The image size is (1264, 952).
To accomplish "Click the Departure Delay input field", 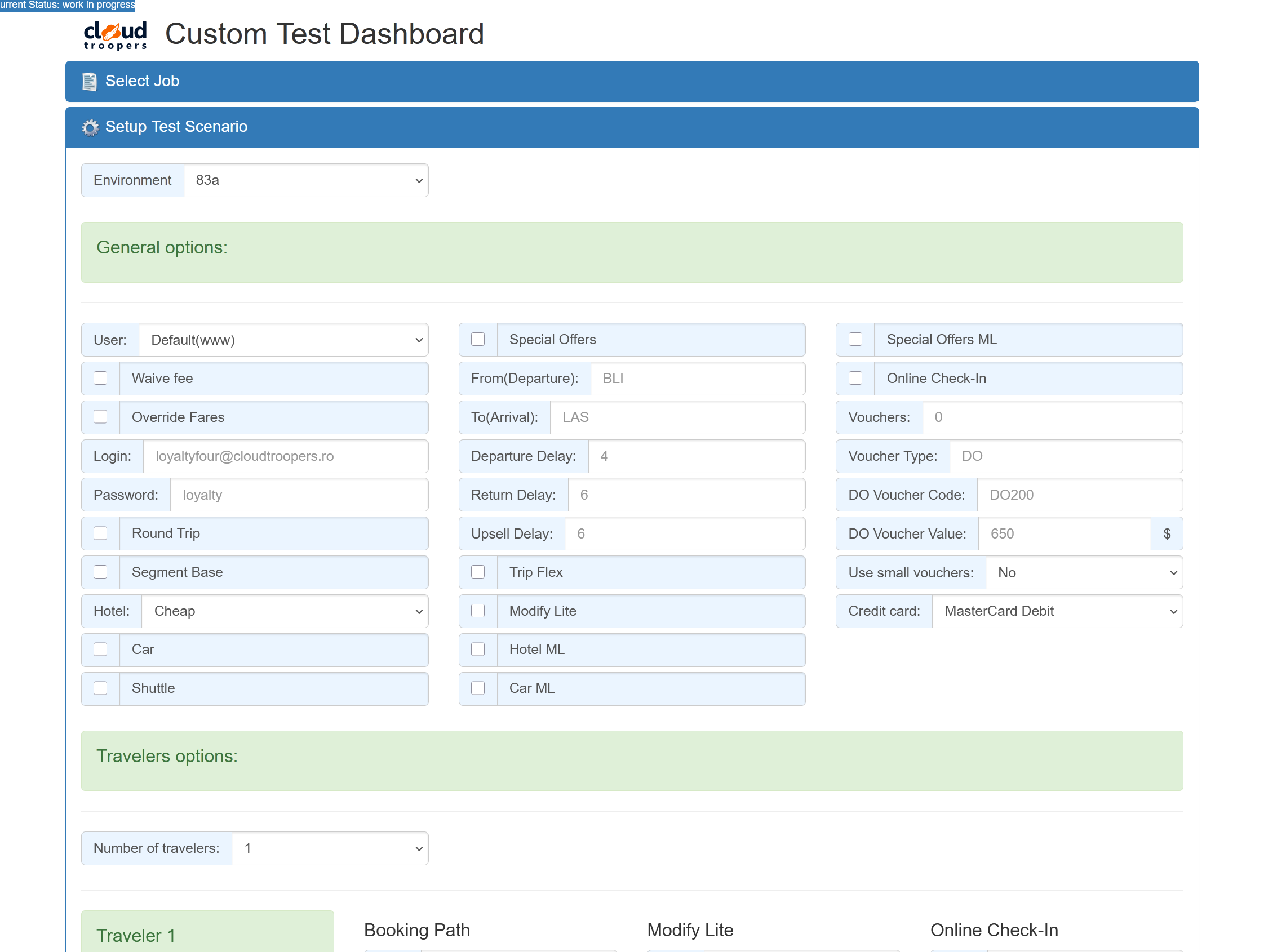I will click(697, 456).
